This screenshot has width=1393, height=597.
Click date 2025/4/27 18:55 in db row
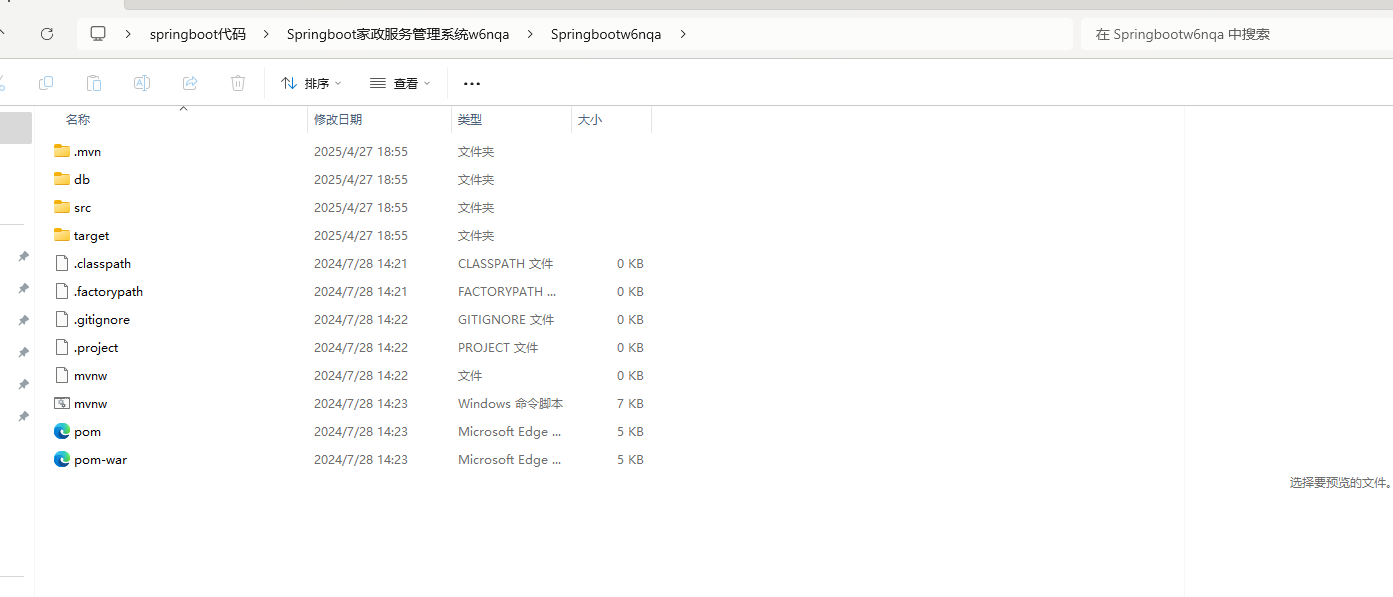tap(361, 180)
